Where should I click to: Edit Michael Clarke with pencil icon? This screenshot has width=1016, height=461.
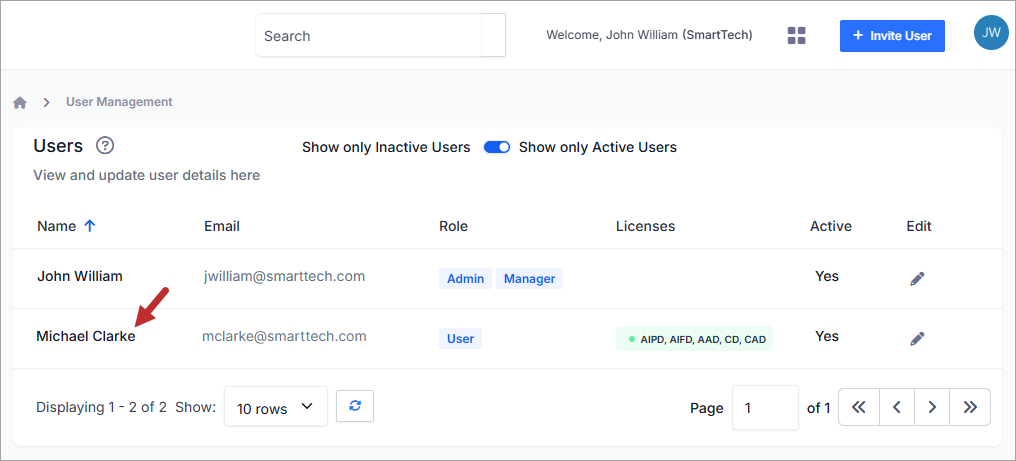(x=917, y=338)
